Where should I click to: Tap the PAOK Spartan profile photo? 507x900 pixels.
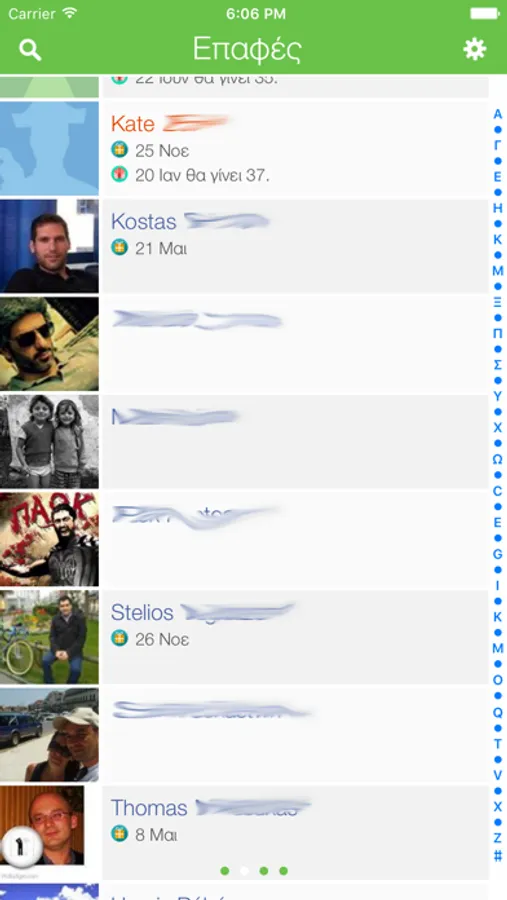pos(49,539)
